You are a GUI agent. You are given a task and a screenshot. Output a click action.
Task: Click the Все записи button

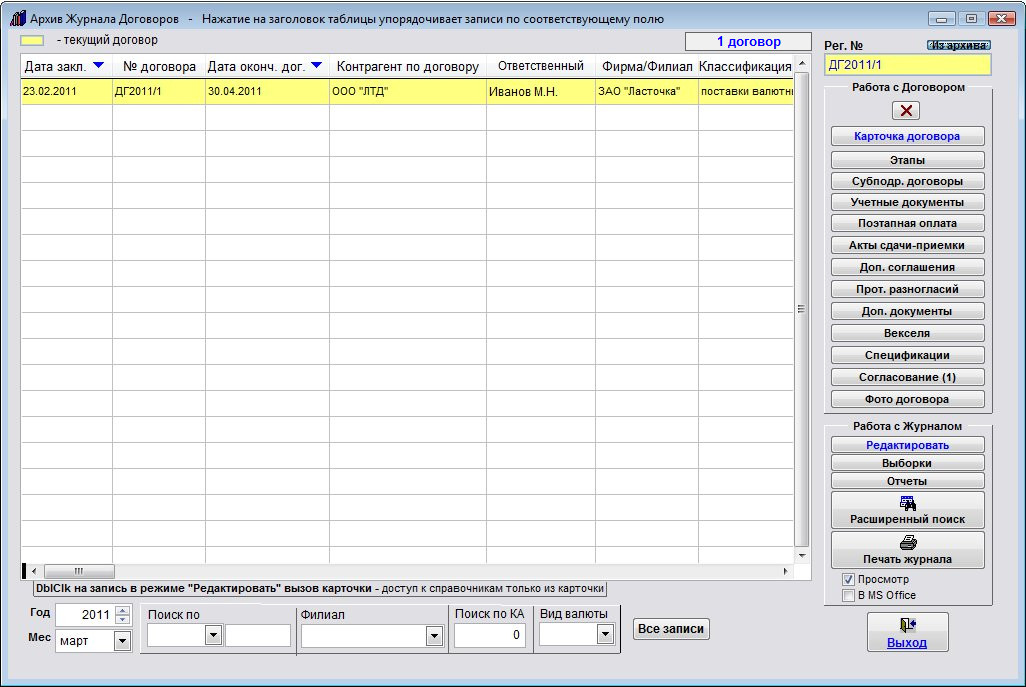coord(671,629)
